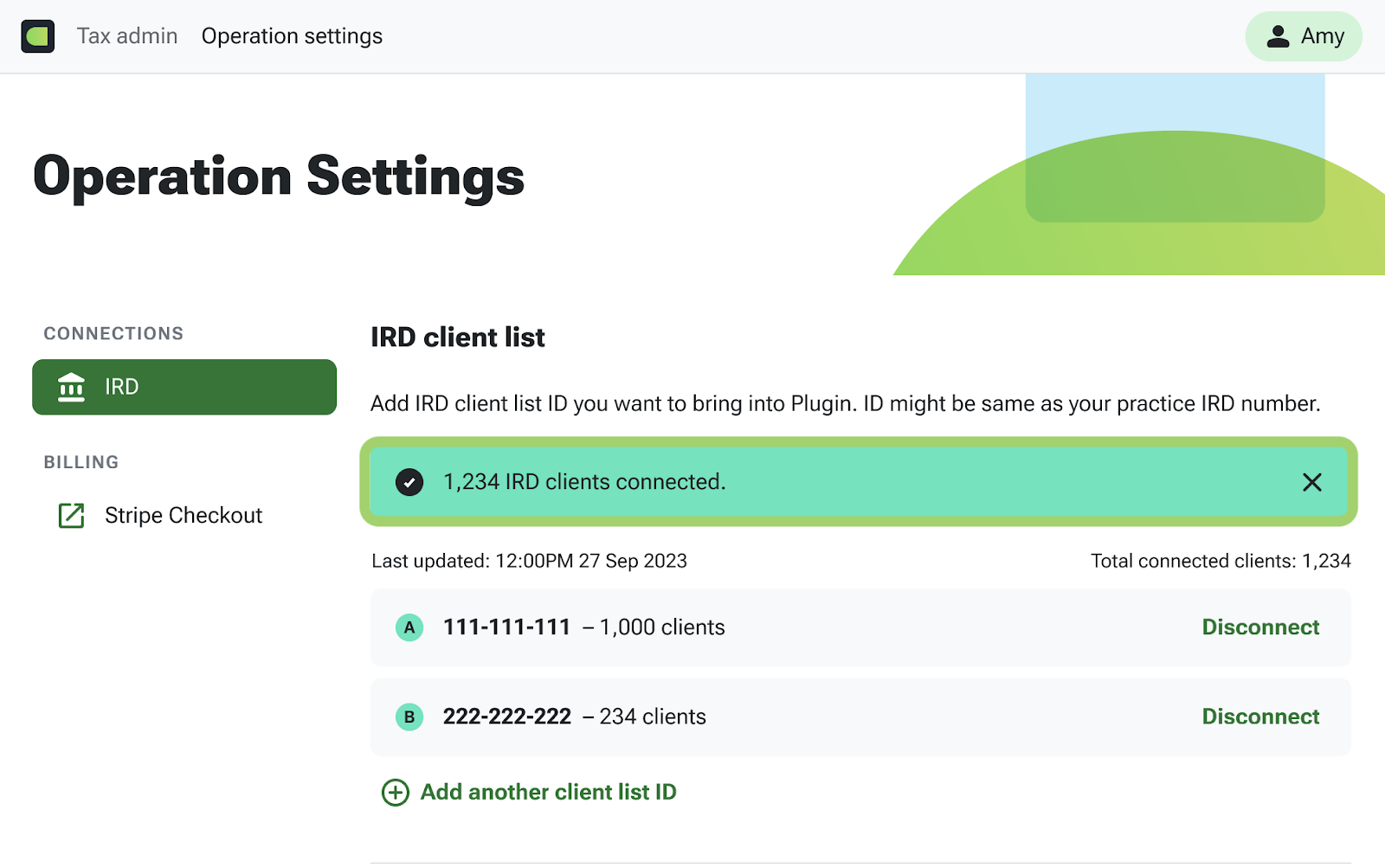Image resolution: width=1385 pixels, height=868 pixels.
Task: Add another client list ID
Action: (x=548, y=792)
